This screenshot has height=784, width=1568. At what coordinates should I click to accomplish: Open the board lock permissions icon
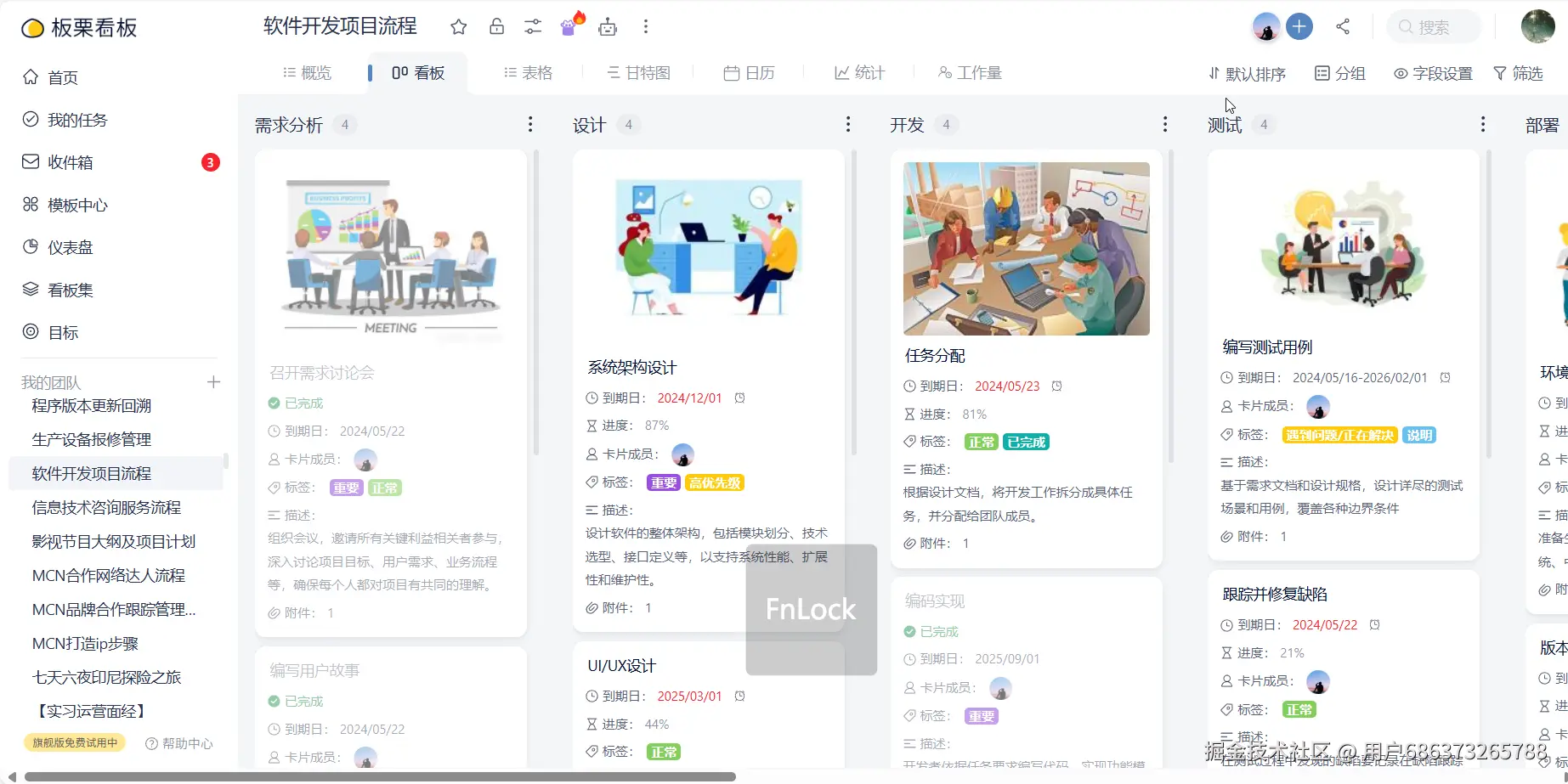[x=497, y=26]
